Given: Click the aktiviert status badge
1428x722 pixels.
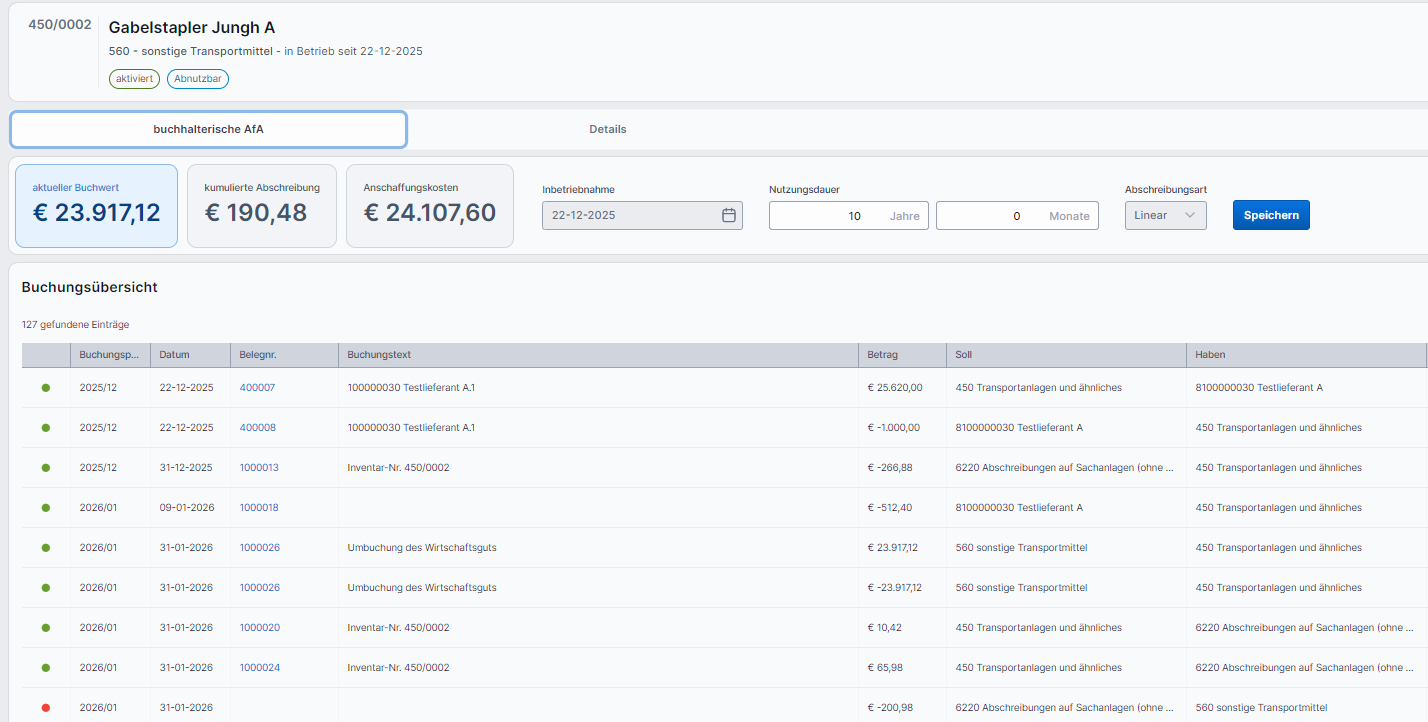Looking at the screenshot, I should [x=134, y=79].
